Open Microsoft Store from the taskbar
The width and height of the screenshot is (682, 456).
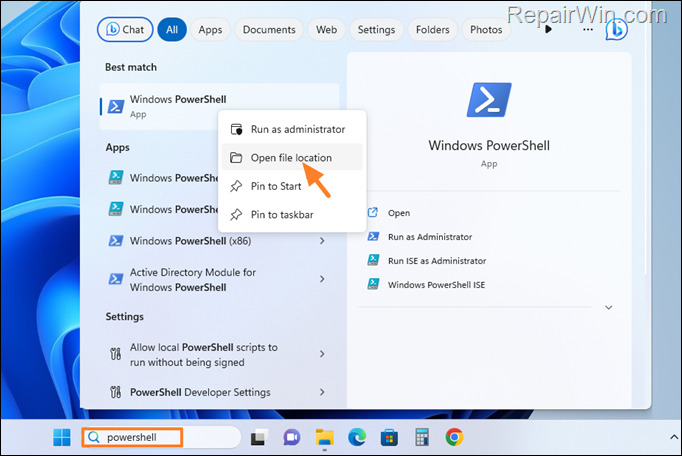[389, 437]
